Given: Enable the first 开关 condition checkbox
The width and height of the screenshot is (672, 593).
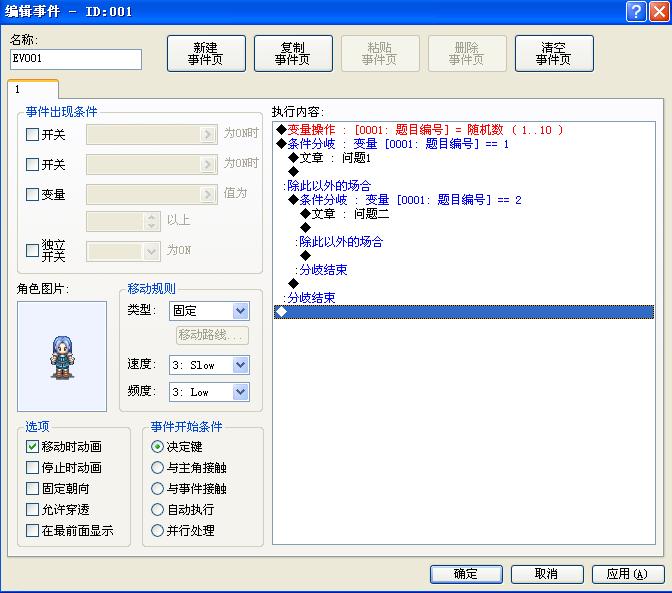Looking at the screenshot, I should 33,135.
